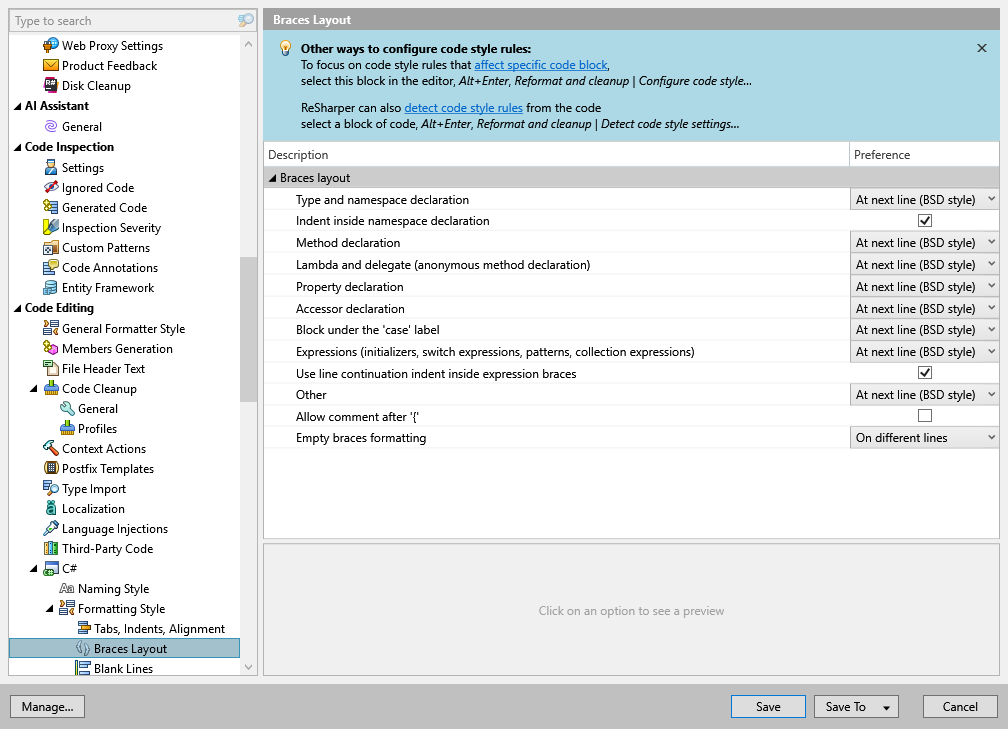Click the Members Generation icon

tap(51, 349)
